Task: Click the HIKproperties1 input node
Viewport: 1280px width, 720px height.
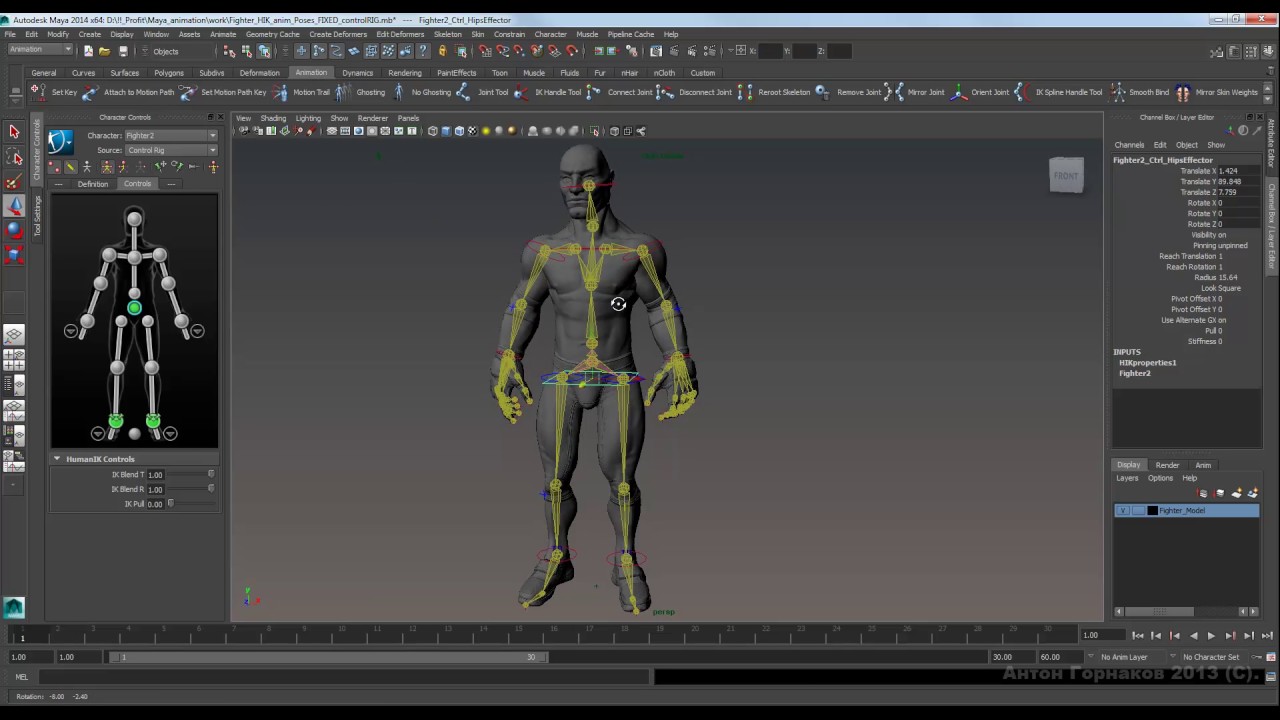Action: [1147, 363]
